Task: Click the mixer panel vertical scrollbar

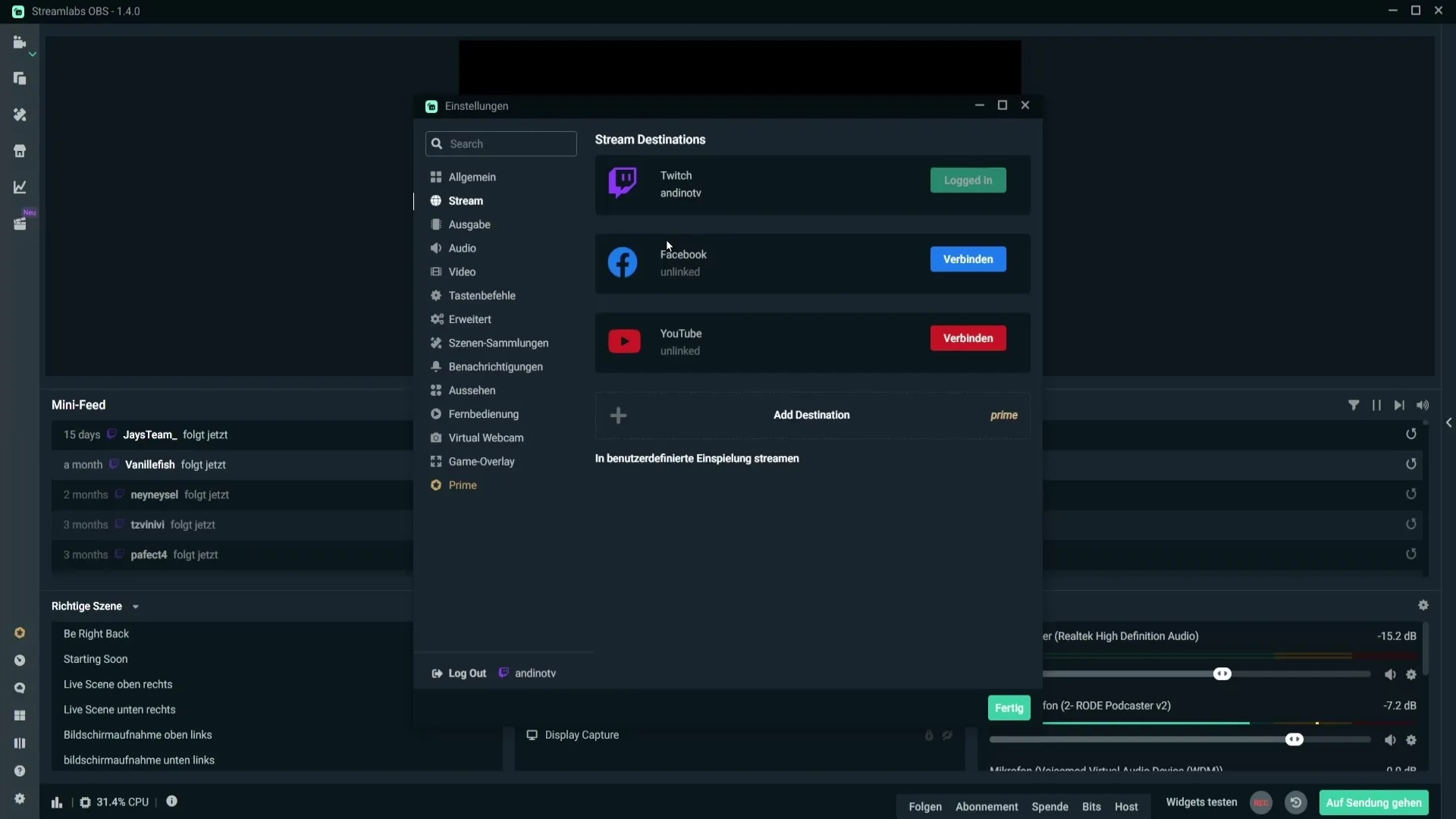Action: click(x=1426, y=649)
